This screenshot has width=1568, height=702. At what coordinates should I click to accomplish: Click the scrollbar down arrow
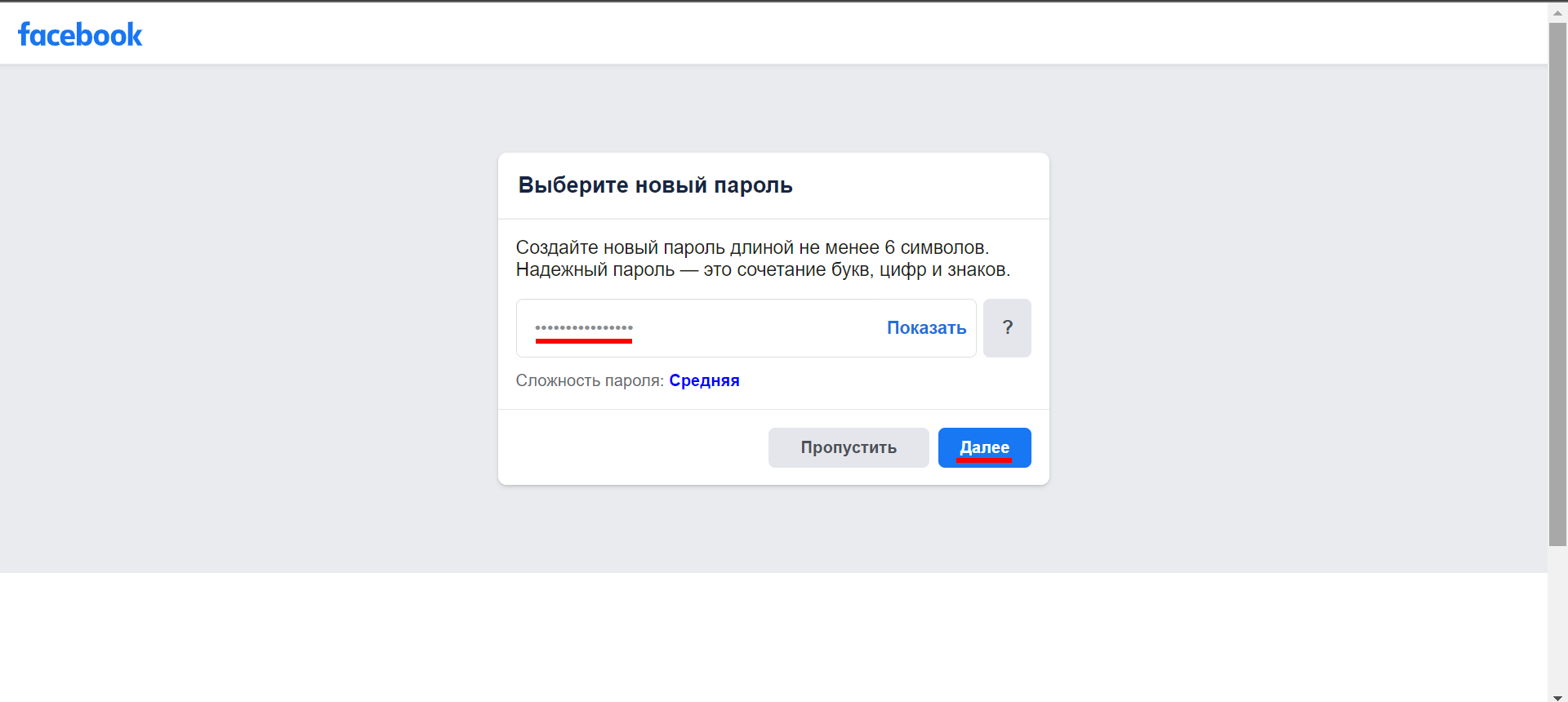tap(1557, 697)
